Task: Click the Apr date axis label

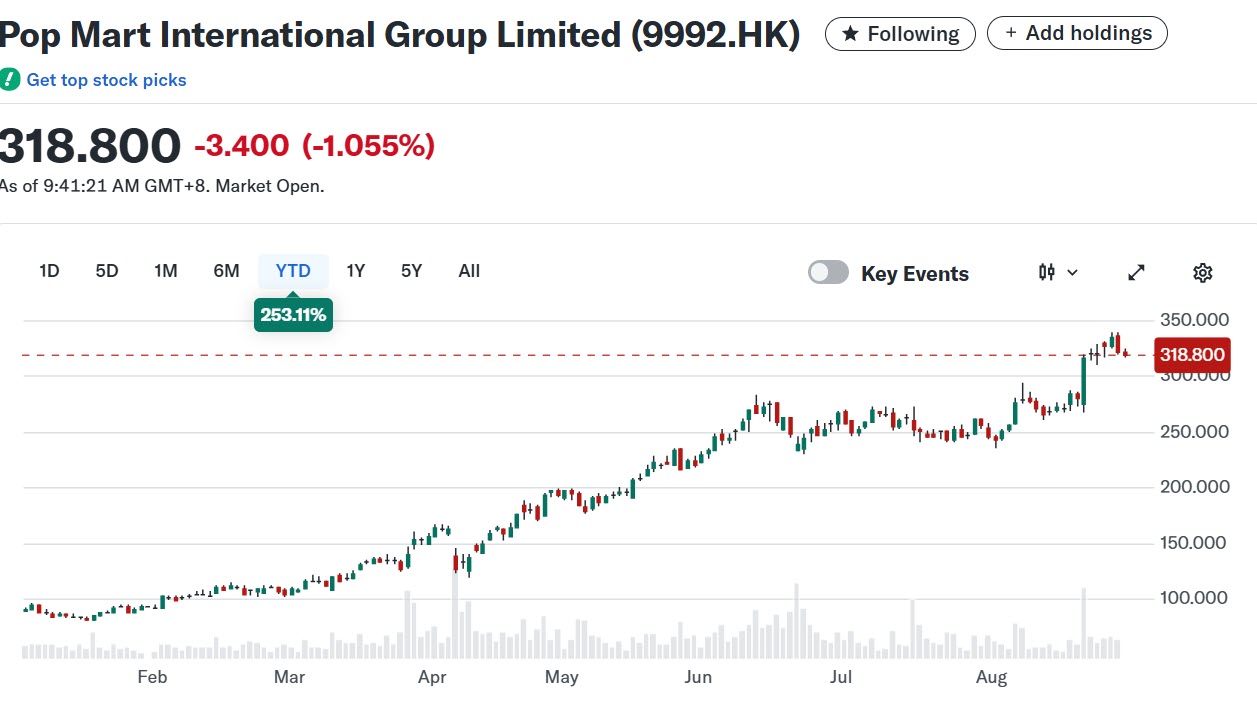Action: (x=432, y=677)
